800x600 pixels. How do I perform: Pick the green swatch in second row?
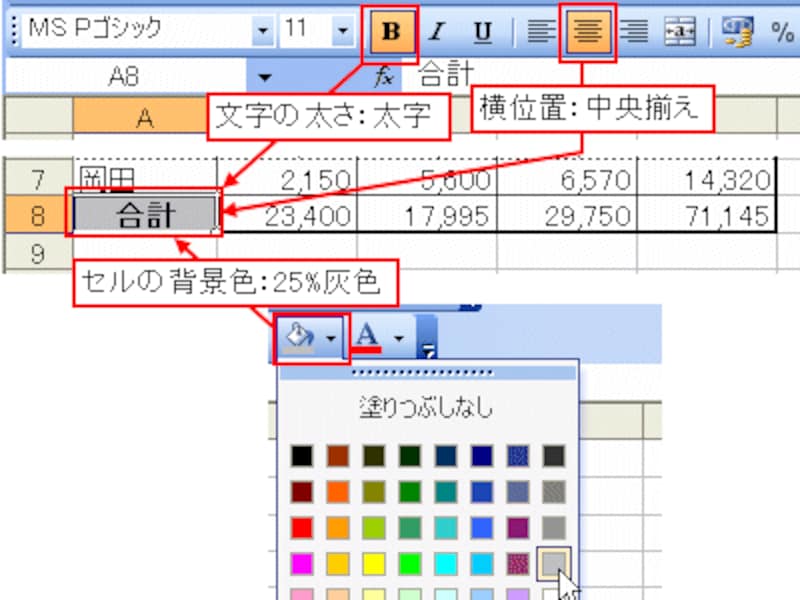click(410, 492)
